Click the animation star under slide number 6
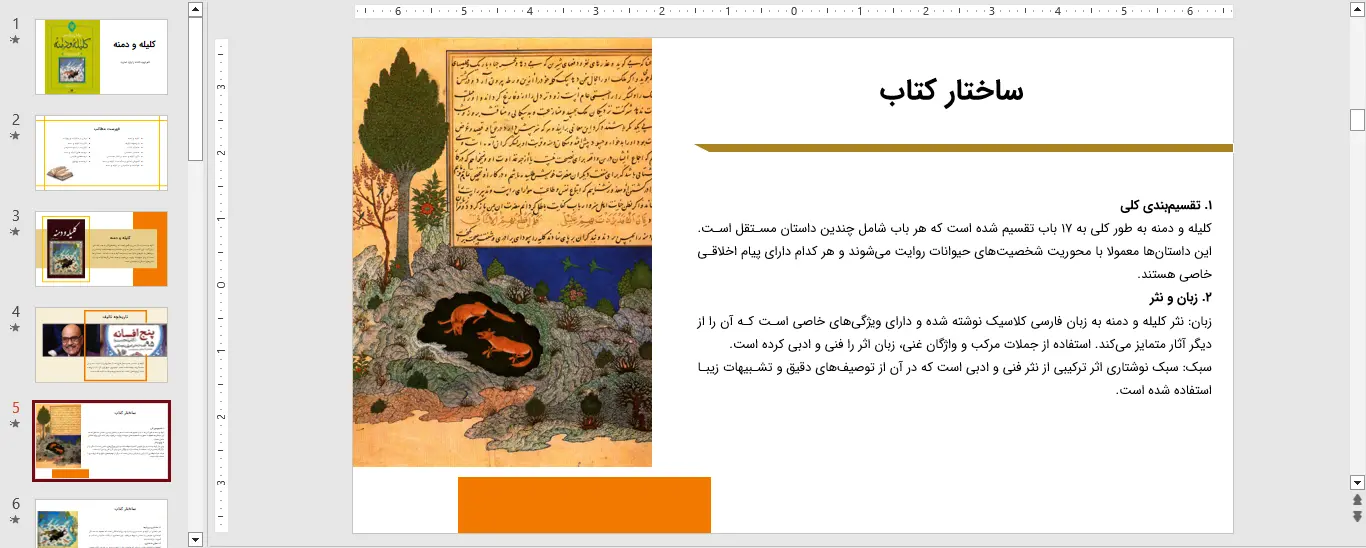The width and height of the screenshot is (1366, 548). coord(15,520)
